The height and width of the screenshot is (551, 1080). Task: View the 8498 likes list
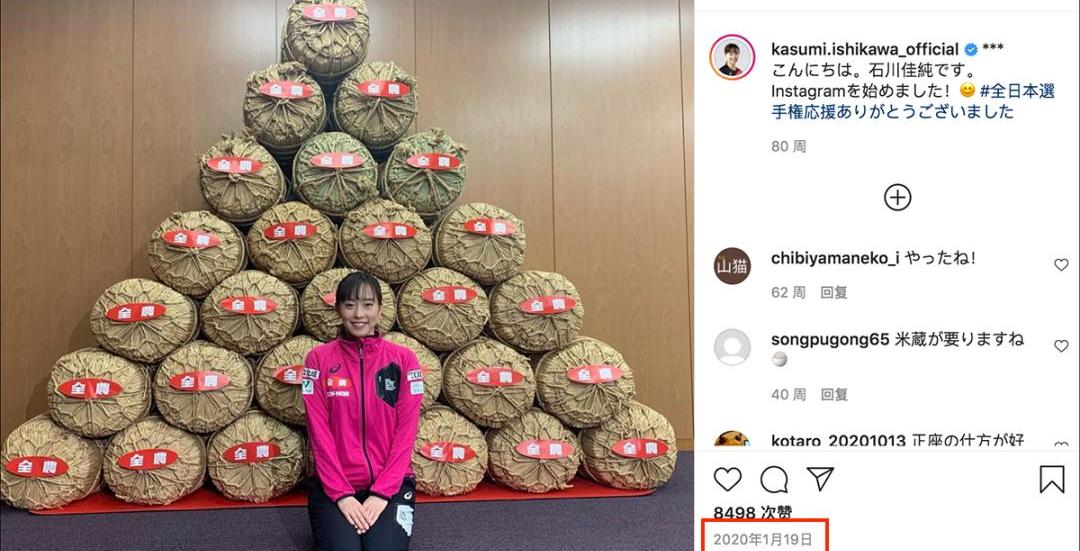pyautogui.click(x=753, y=512)
